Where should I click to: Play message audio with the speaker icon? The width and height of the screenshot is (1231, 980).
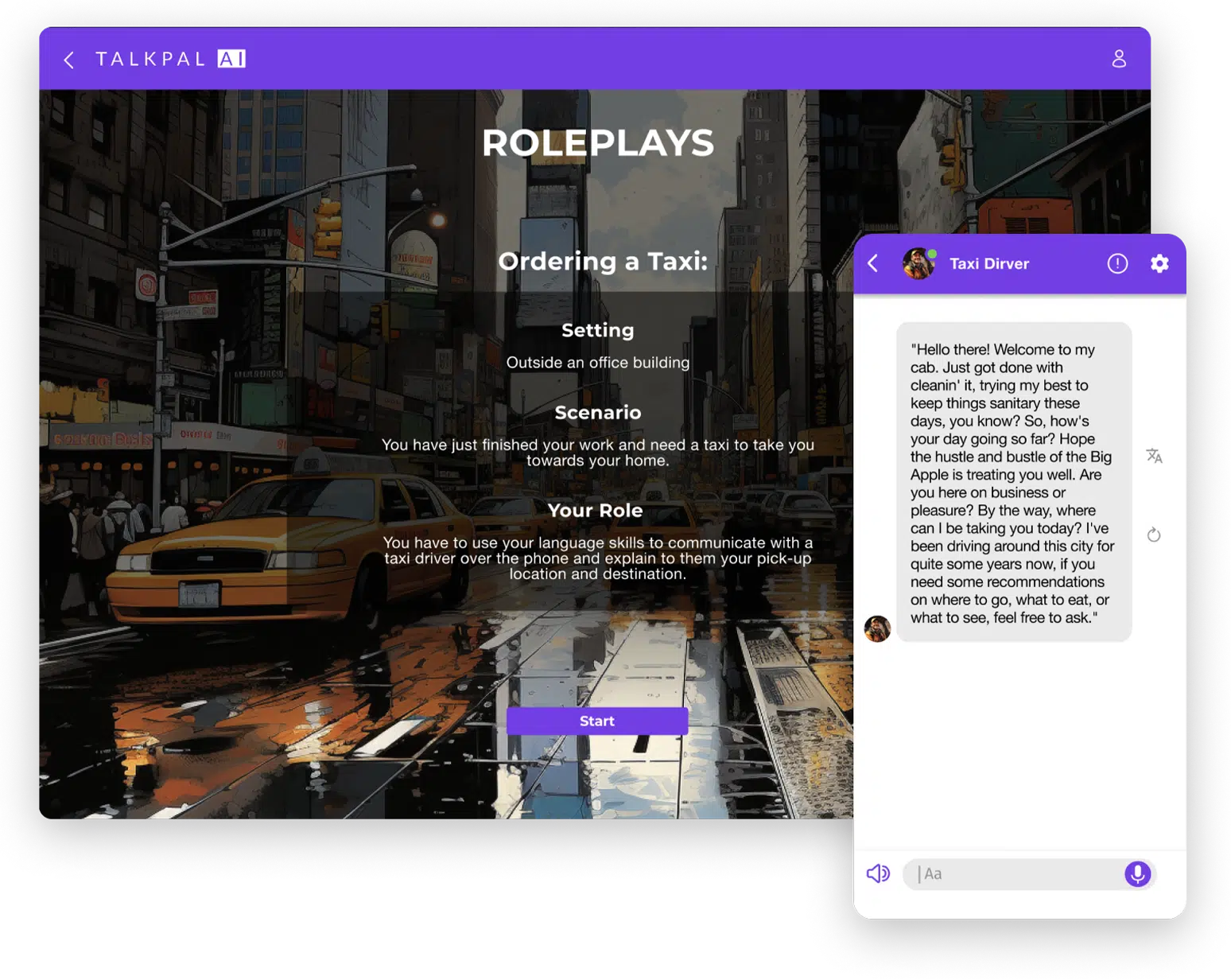(878, 873)
